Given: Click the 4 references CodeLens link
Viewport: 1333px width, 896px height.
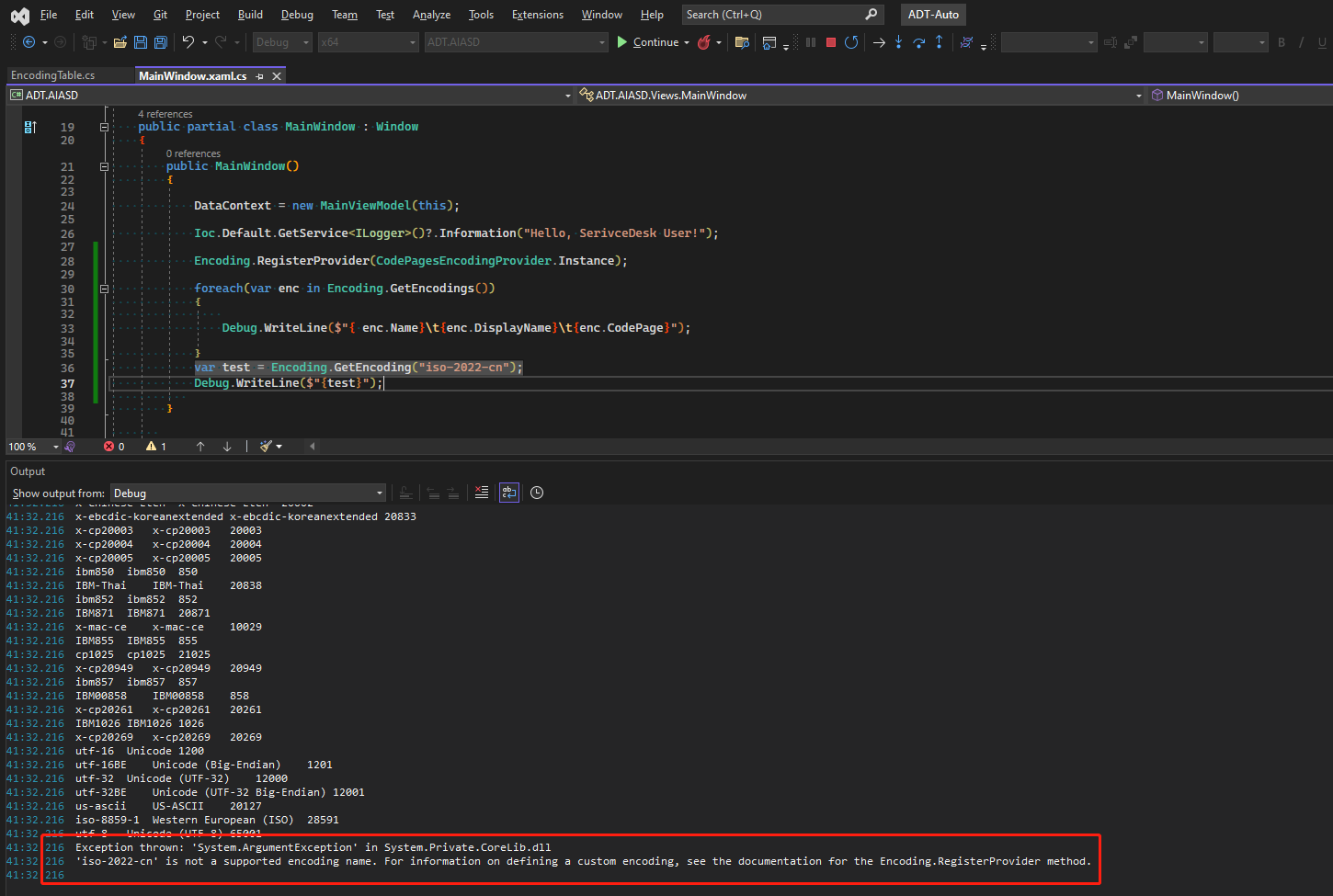Looking at the screenshot, I should (165, 114).
